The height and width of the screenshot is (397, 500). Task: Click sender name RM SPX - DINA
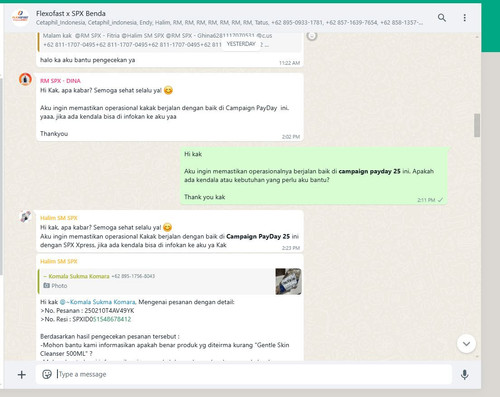click(60, 81)
